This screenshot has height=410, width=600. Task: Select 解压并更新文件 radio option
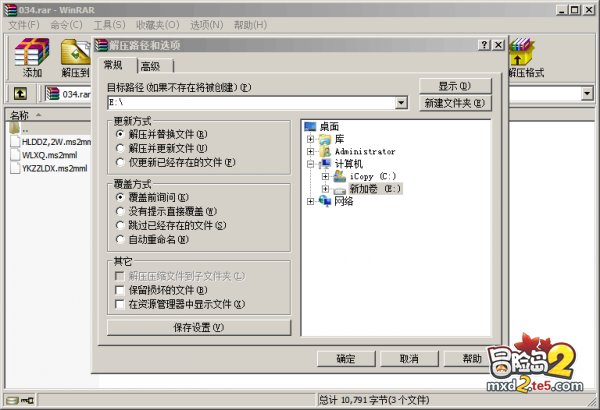tap(120, 148)
